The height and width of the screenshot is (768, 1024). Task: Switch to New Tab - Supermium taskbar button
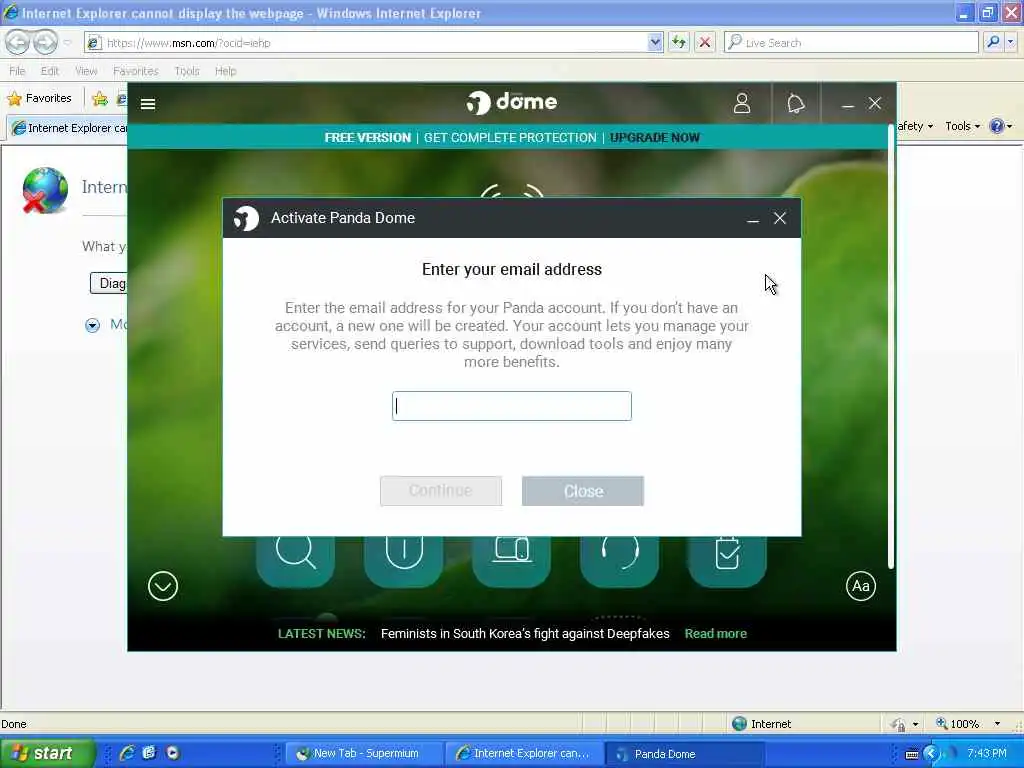(x=364, y=754)
